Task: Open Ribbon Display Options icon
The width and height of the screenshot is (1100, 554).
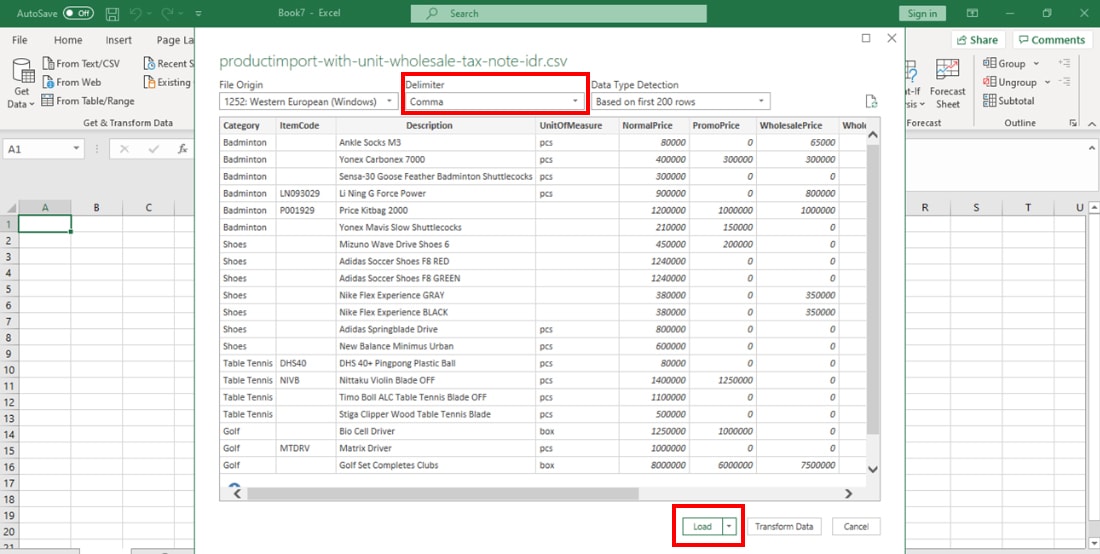Action: click(x=972, y=13)
